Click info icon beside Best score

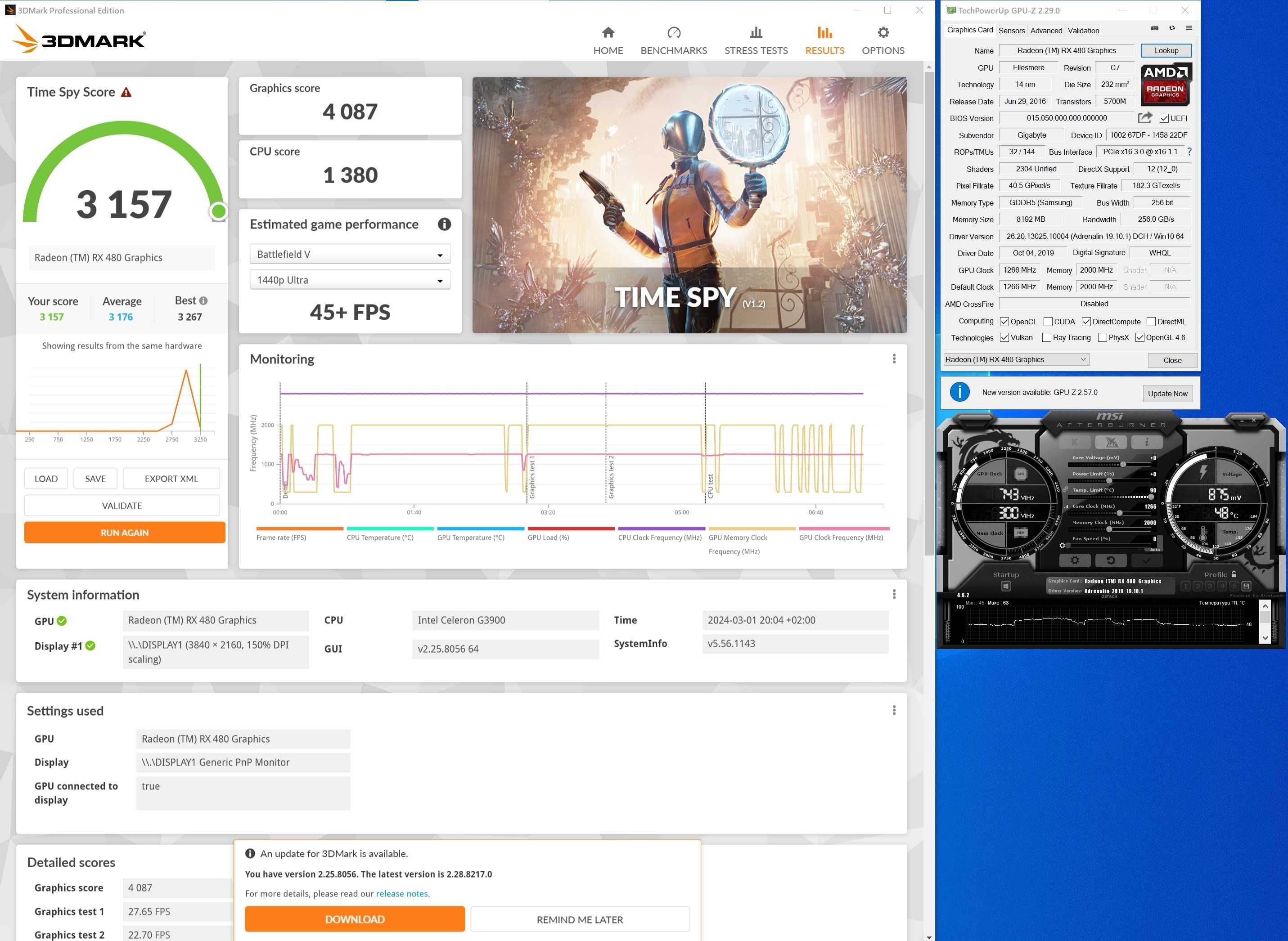click(203, 301)
